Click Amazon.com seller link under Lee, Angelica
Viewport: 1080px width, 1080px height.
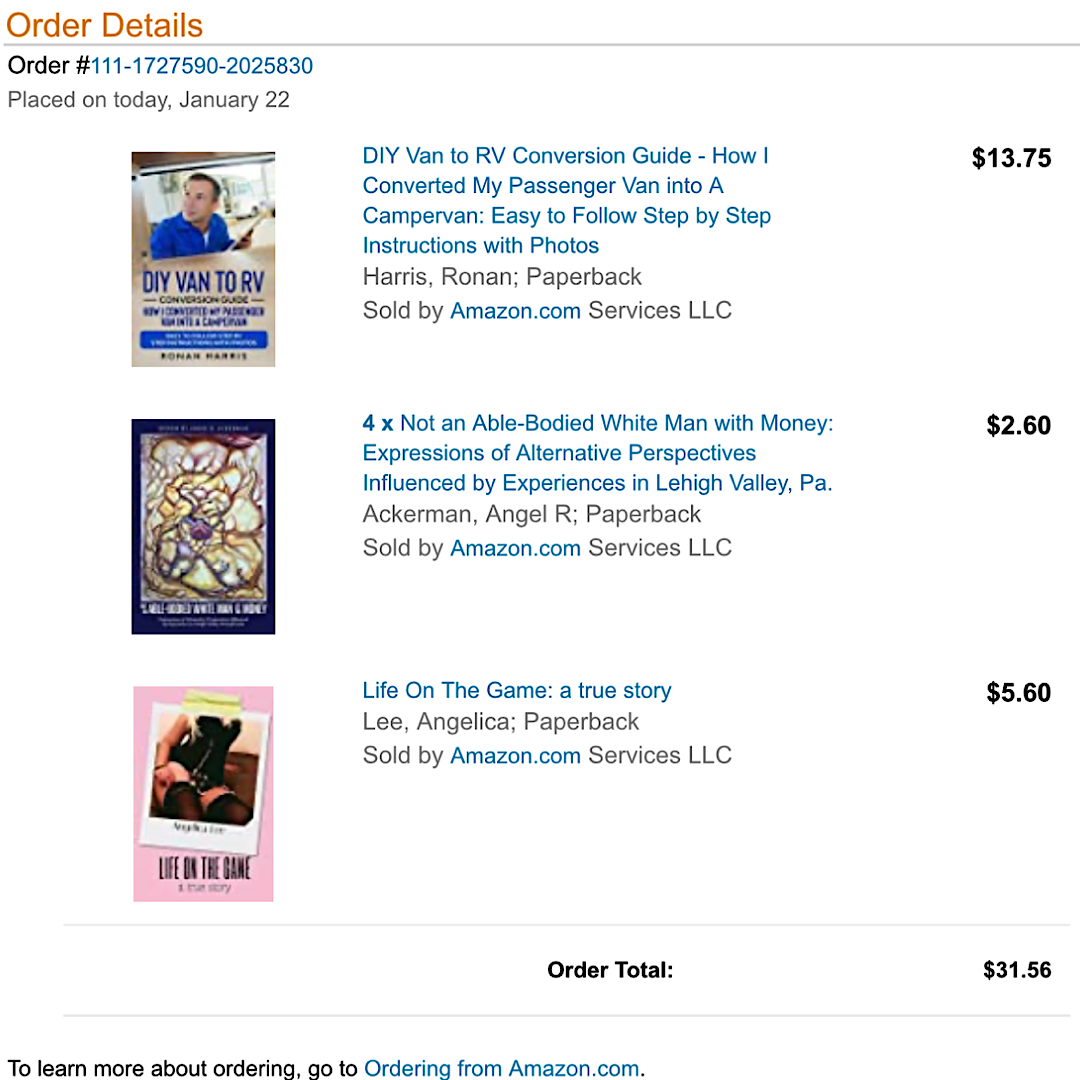(x=515, y=755)
